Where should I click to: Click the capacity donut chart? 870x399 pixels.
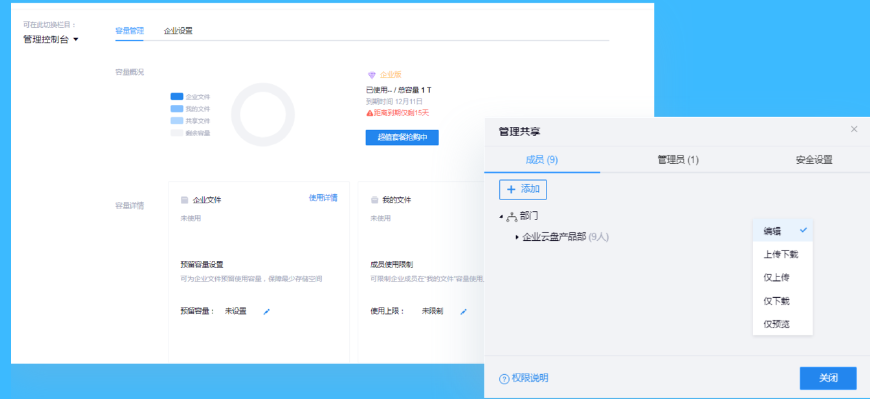(263, 115)
